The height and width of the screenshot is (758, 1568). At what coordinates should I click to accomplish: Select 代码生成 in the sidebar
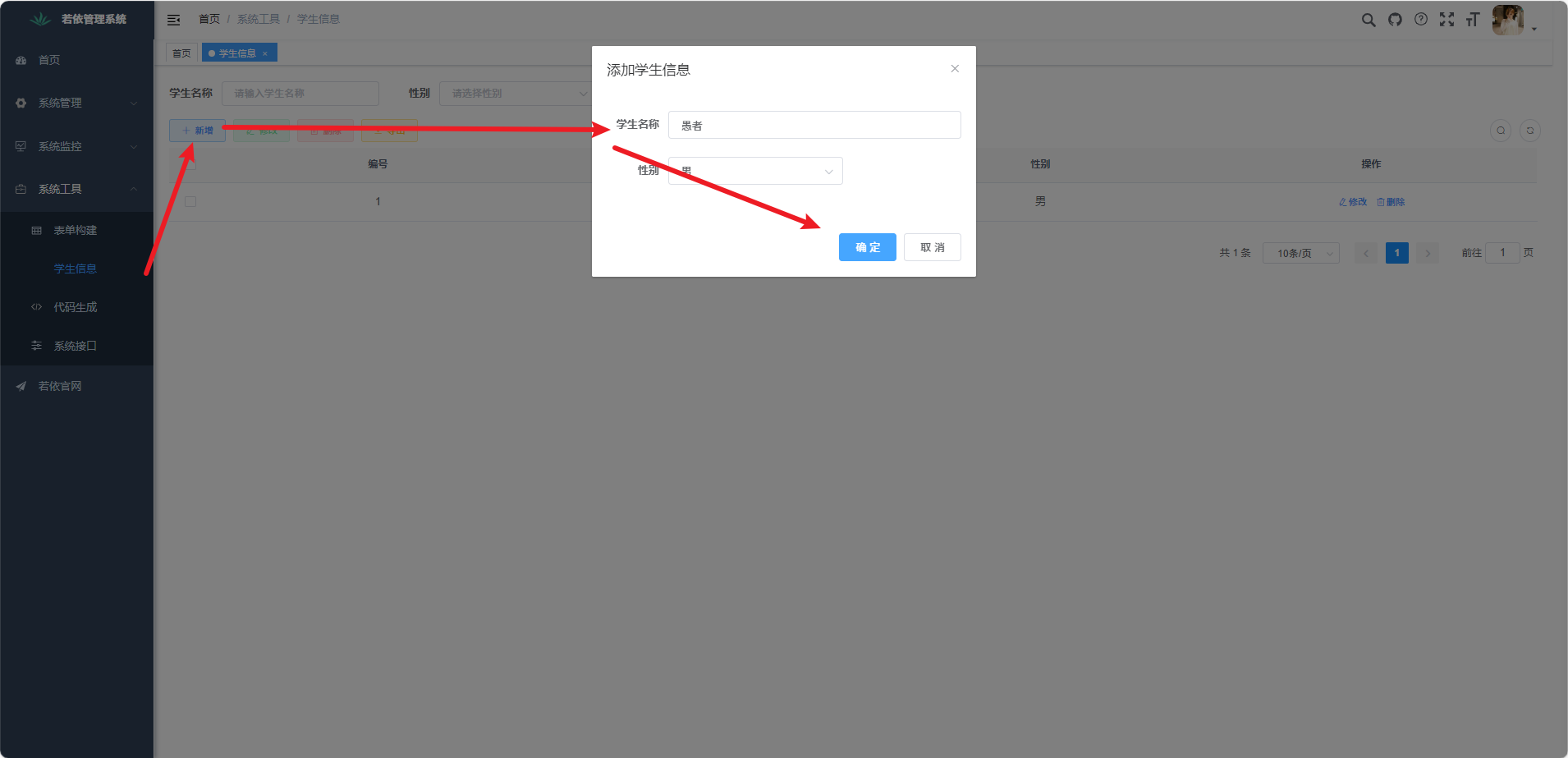[x=76, y=307]
